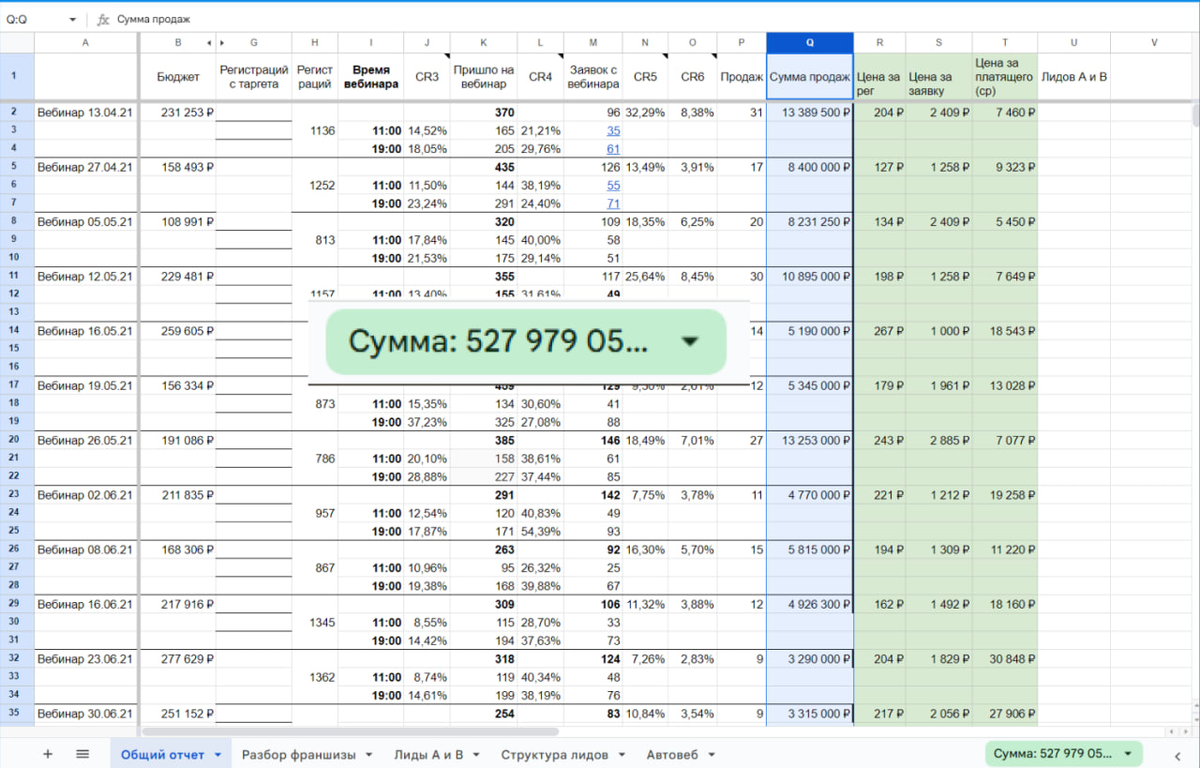Expand hidden columns arrow in column G header
Viewport: 1200px width, 768px height.
point(222,43)
